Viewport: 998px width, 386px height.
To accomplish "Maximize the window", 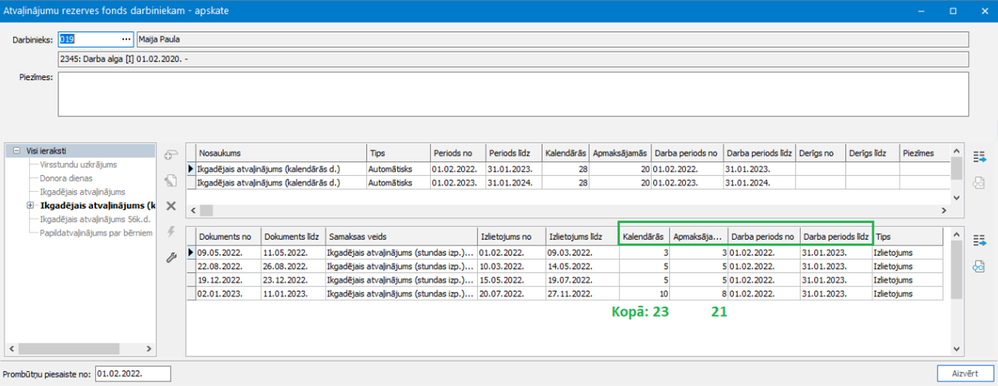I will click(953, 11).
